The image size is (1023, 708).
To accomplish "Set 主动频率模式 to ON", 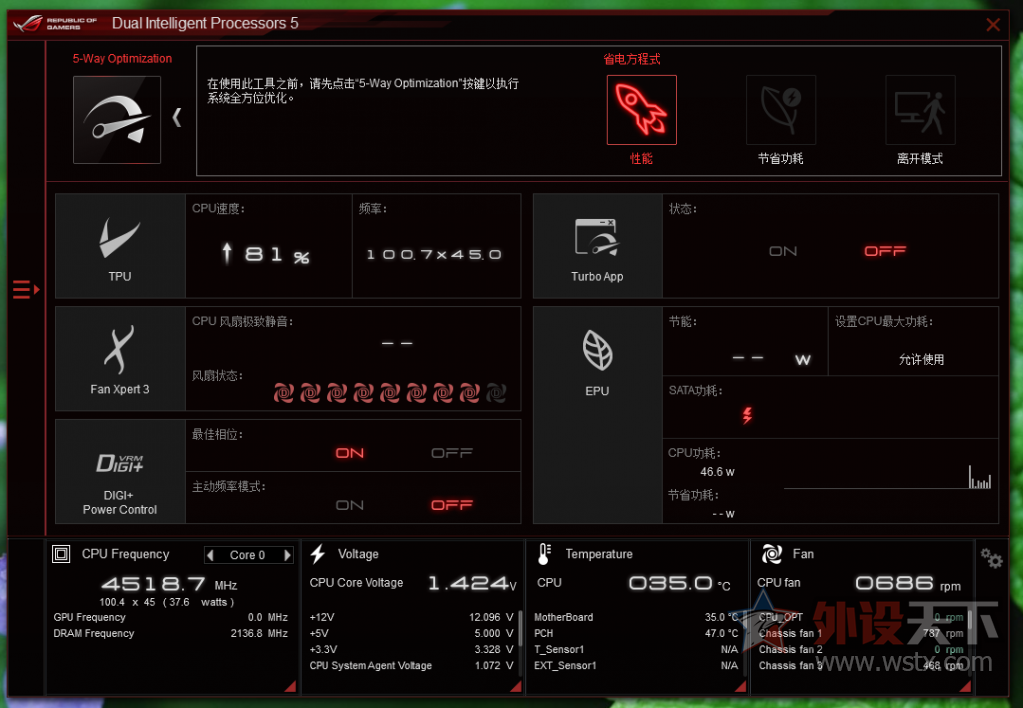I will pos(350,505).
